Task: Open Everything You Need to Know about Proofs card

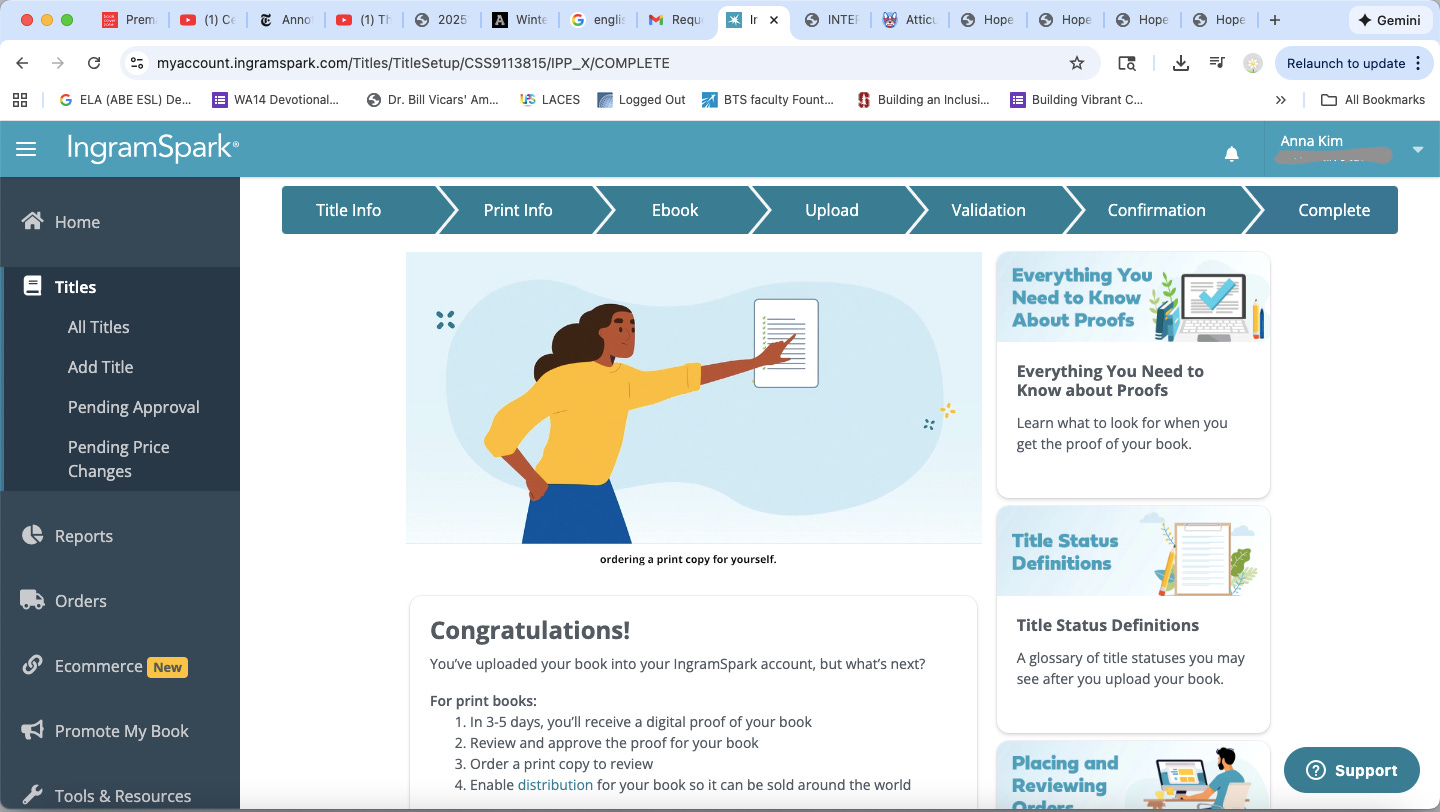Action: [1133, 375]
